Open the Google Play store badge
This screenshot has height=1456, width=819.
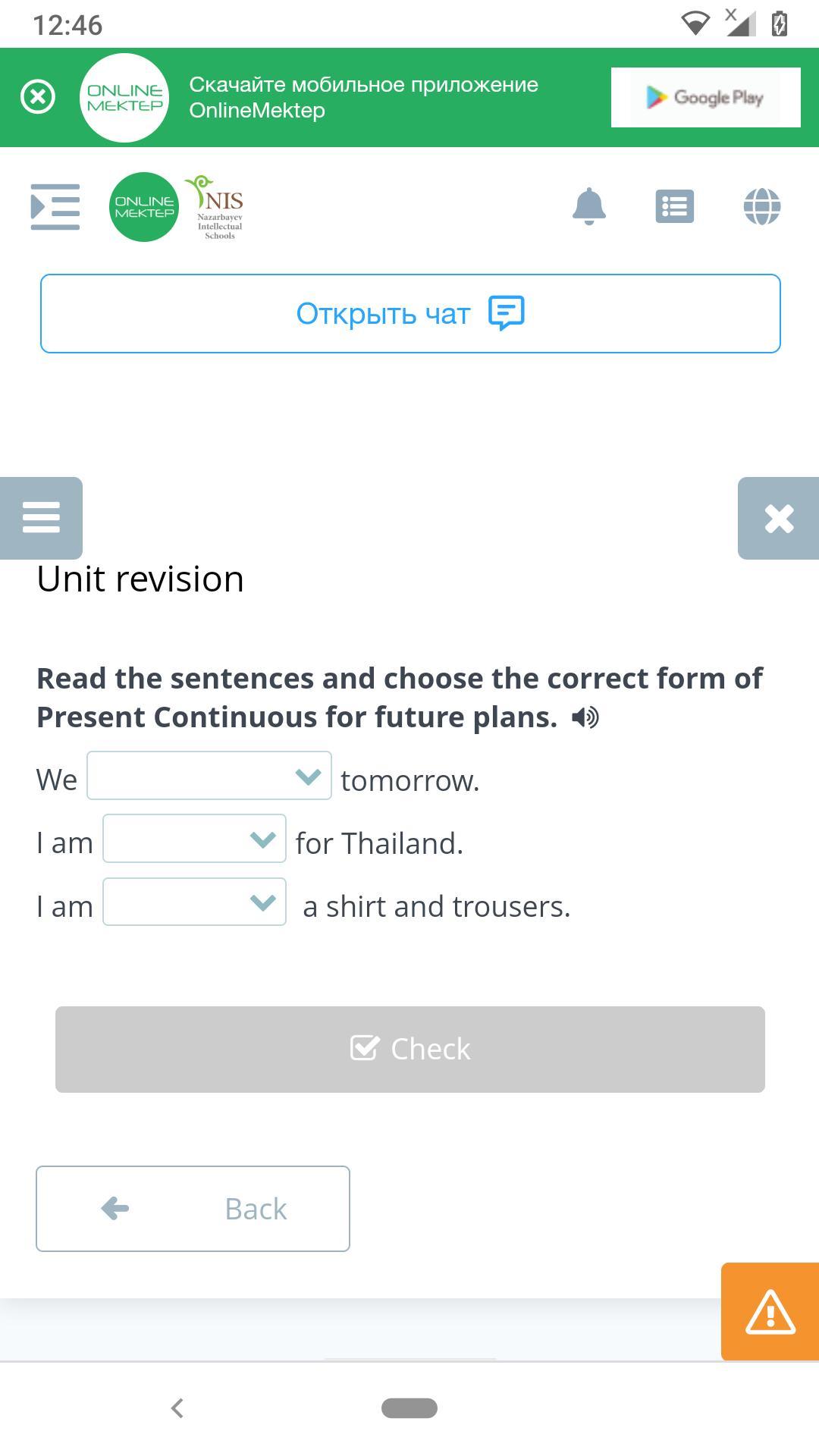705,97
